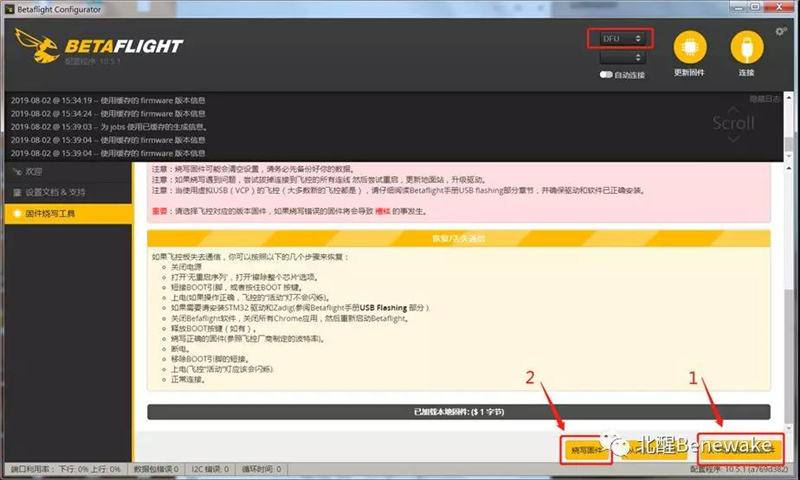Click the Firmware Flasher (固件烧写工具) tab icon
Image resolution: width=800 pixels, height=480 pixels.
pyautogui.click(x=16, y=214)
